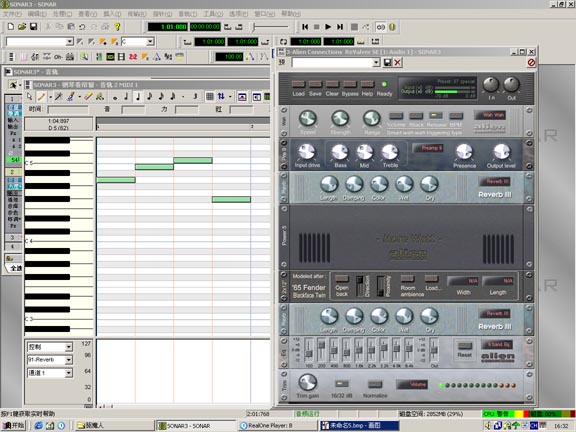This screenshot has width=576, height=432.
Task: Jump to the end with the transport button
Action: click(340, 27)
